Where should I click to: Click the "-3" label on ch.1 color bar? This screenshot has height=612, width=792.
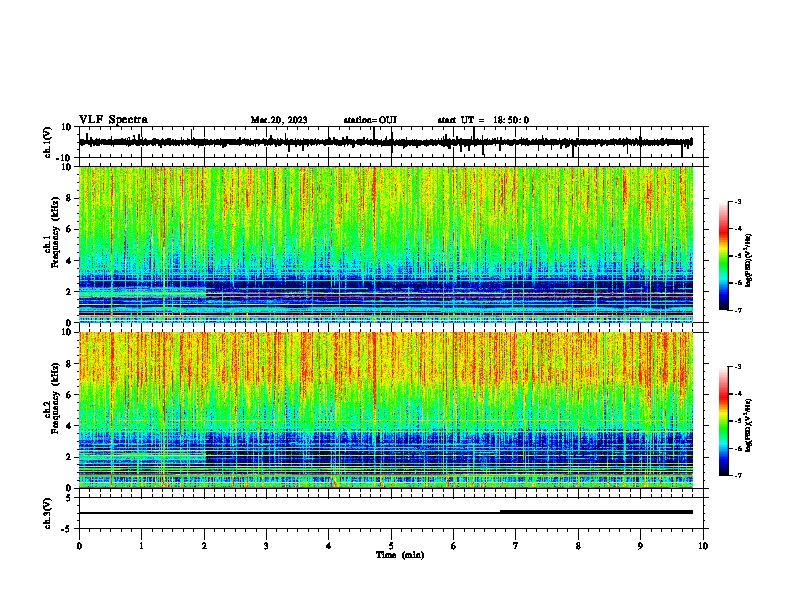click(x=737, y=202)
